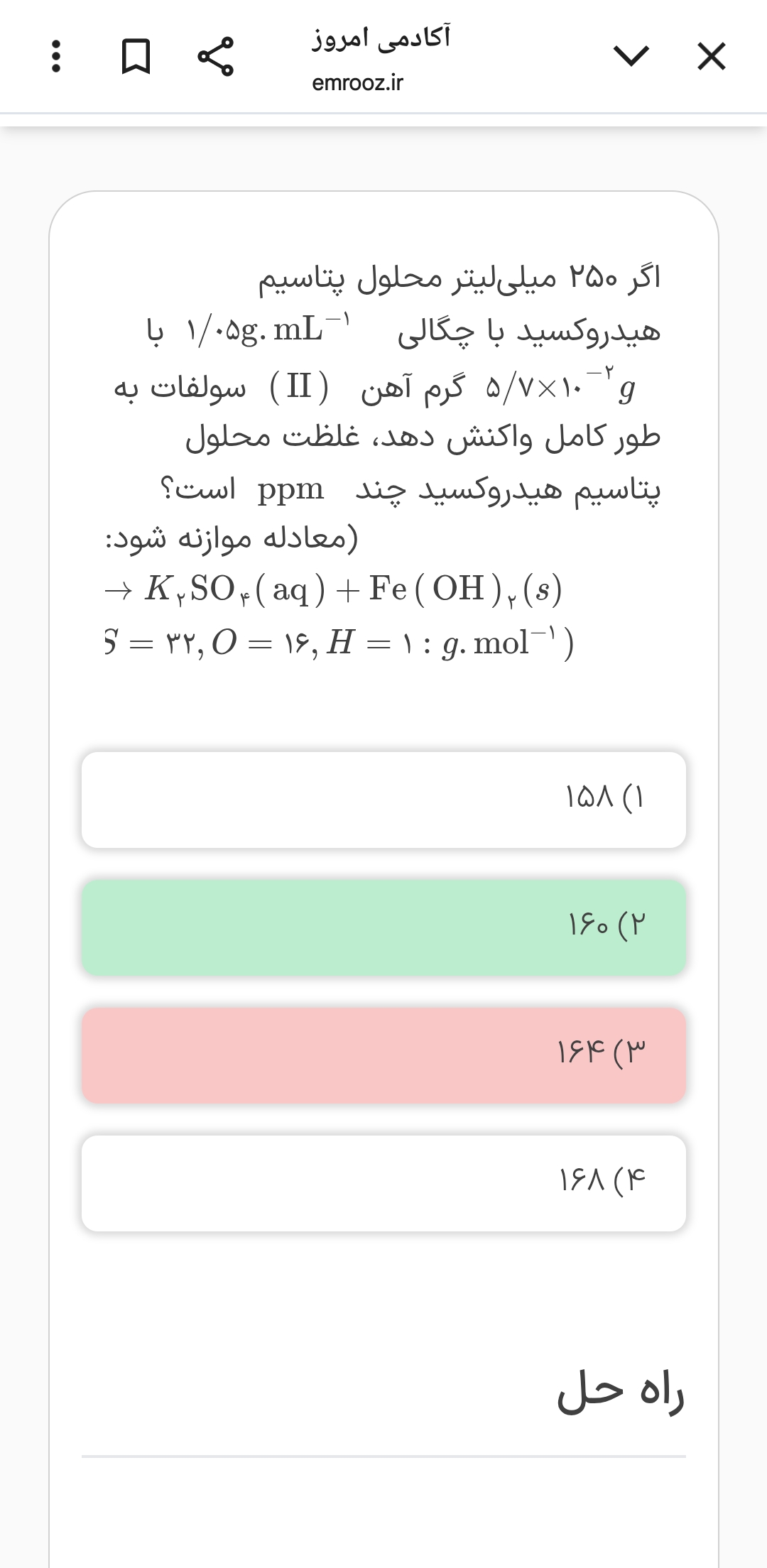
Task: Close the page with the X icon
Action: pyautogui.click(x=711, y=56)
